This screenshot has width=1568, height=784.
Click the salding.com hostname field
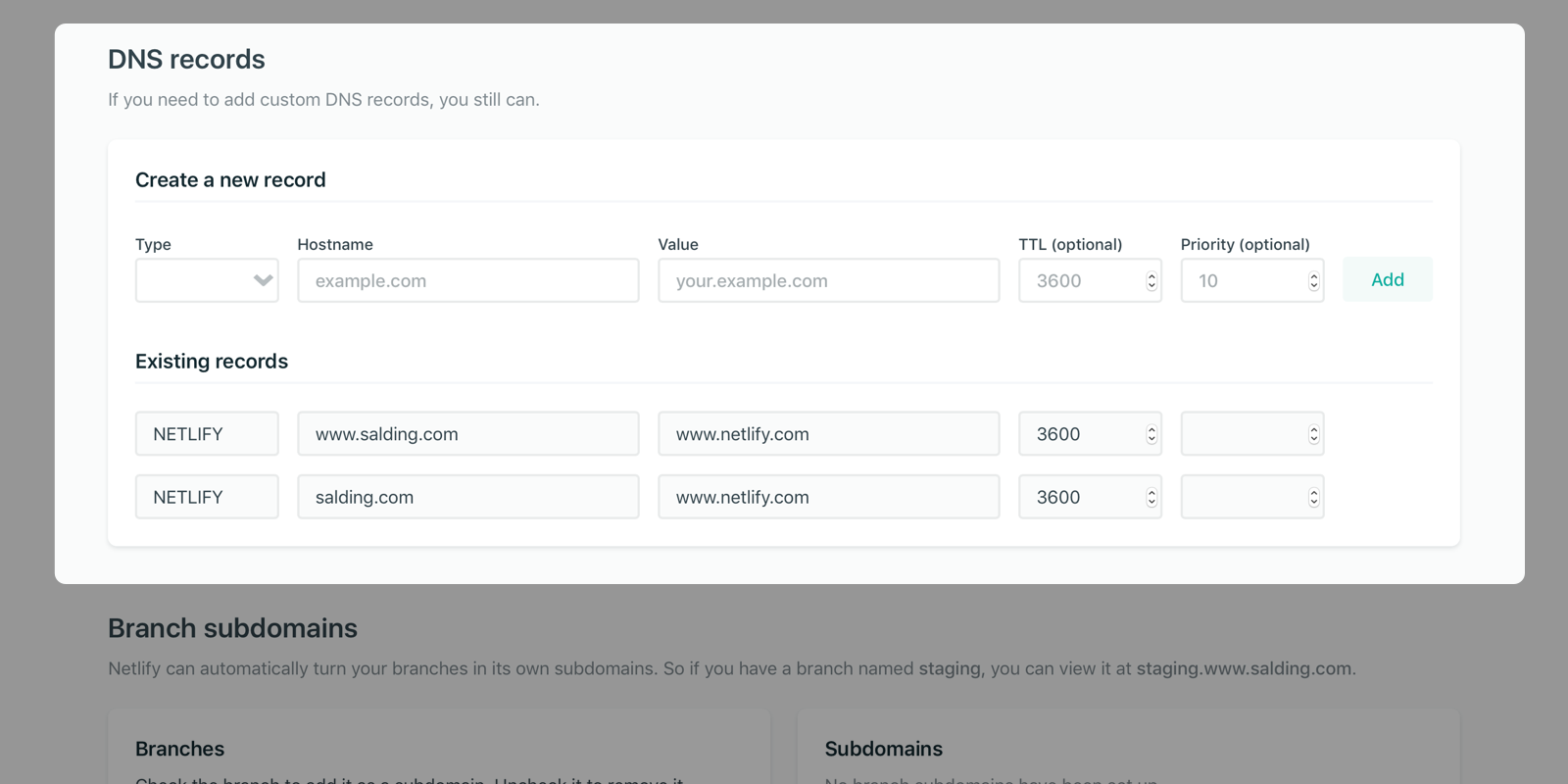[467, 497]
